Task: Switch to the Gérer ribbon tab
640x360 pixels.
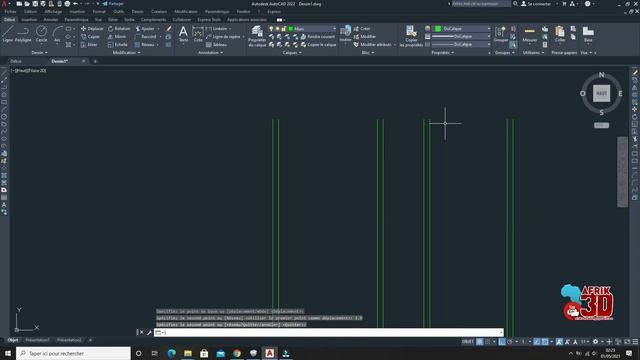Action: point(113,20)
